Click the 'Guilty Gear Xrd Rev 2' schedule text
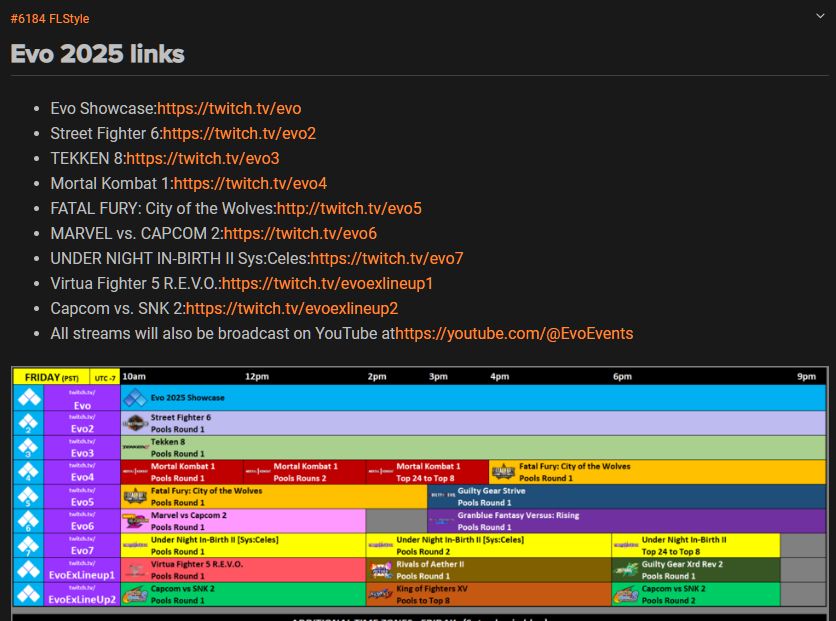836x621 pixels. [682, 564]
